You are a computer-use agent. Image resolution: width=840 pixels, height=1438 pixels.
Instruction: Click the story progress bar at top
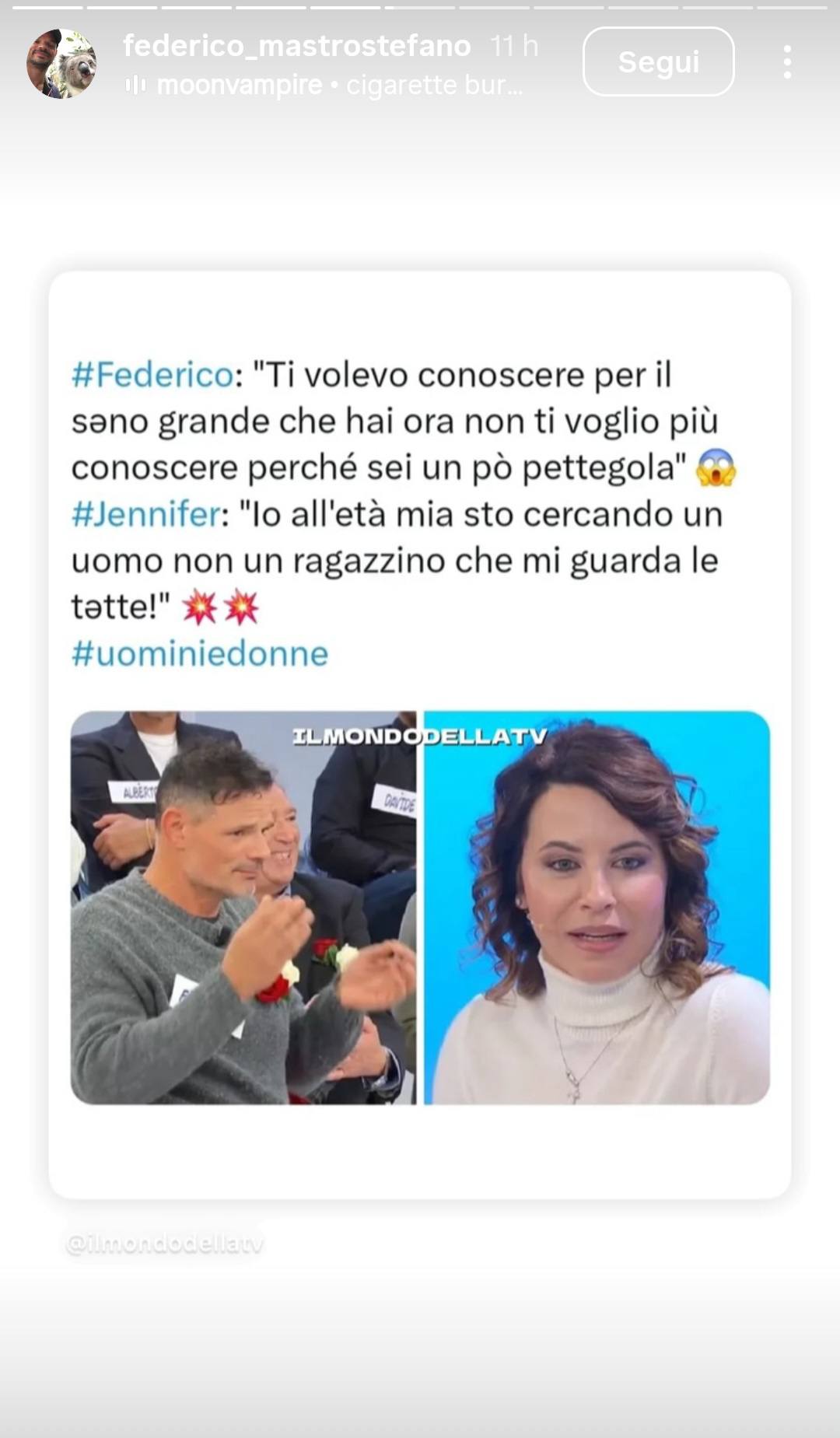[420, 8]
